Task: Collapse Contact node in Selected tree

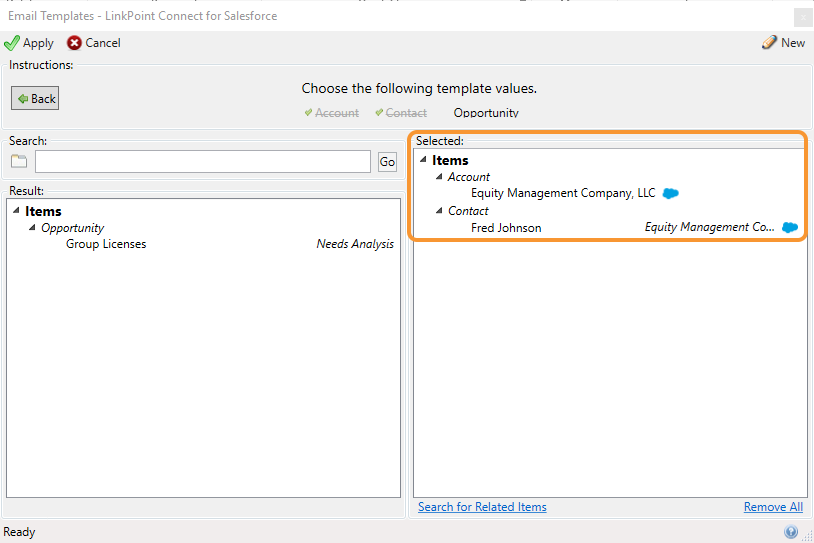Action: (x=439, y=210)
